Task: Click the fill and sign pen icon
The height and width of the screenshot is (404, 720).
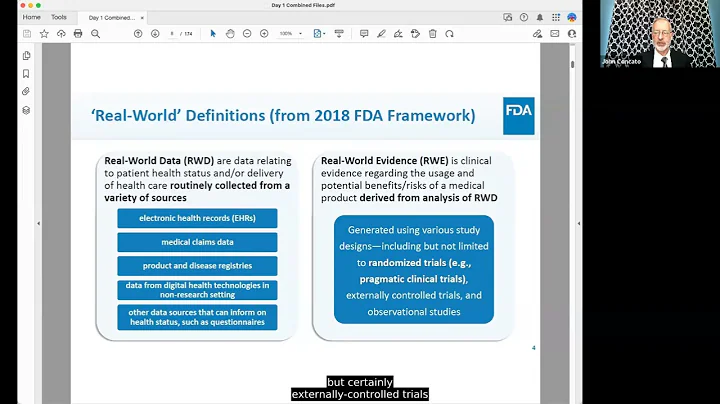Action: click(x=537, y=34)
